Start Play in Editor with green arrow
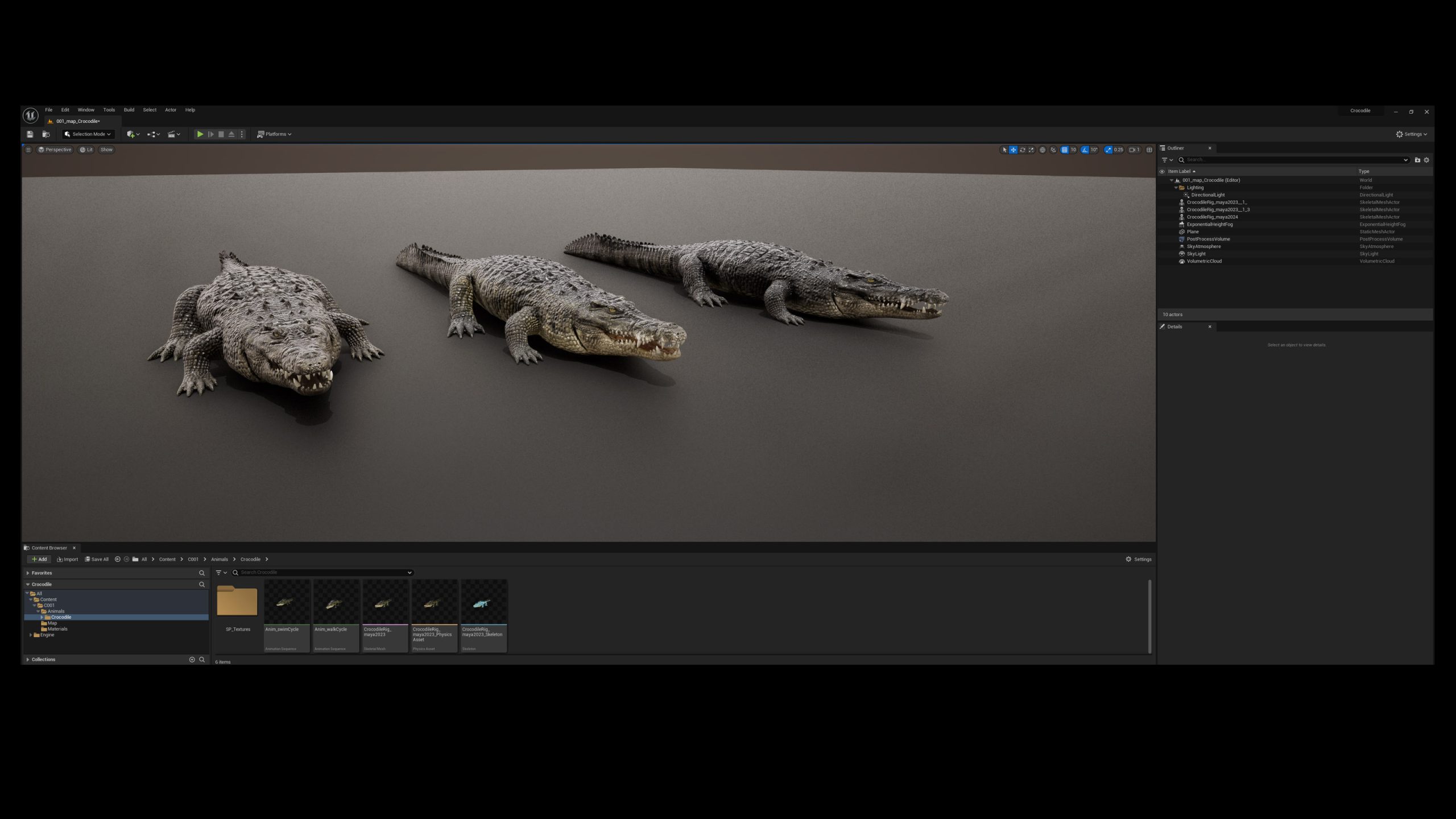The width and height of the screenshot is (1456, 819). tap(200, 134)
